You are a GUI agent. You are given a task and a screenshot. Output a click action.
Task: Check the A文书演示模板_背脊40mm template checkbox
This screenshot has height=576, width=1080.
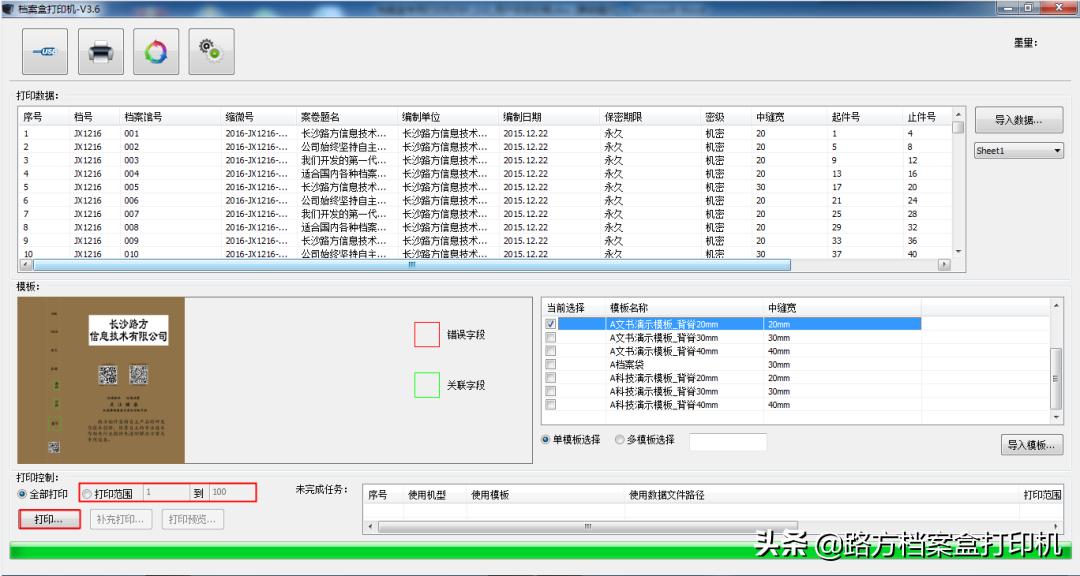(550, 351)
